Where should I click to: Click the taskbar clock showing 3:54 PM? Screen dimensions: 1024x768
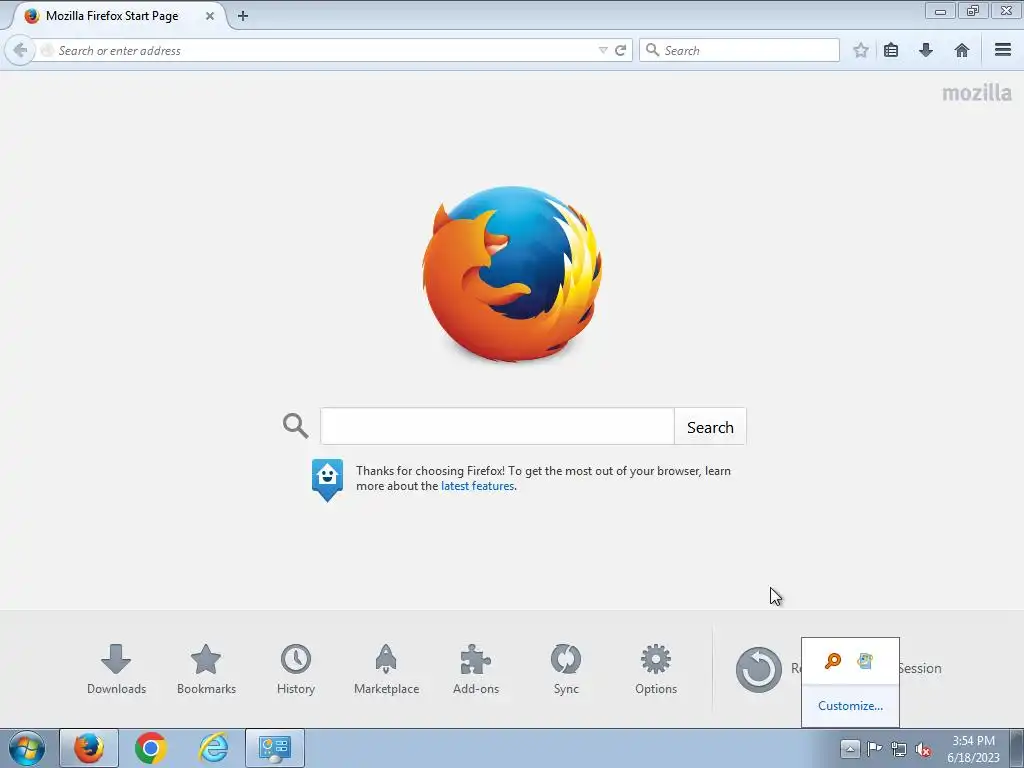(973, 749)
